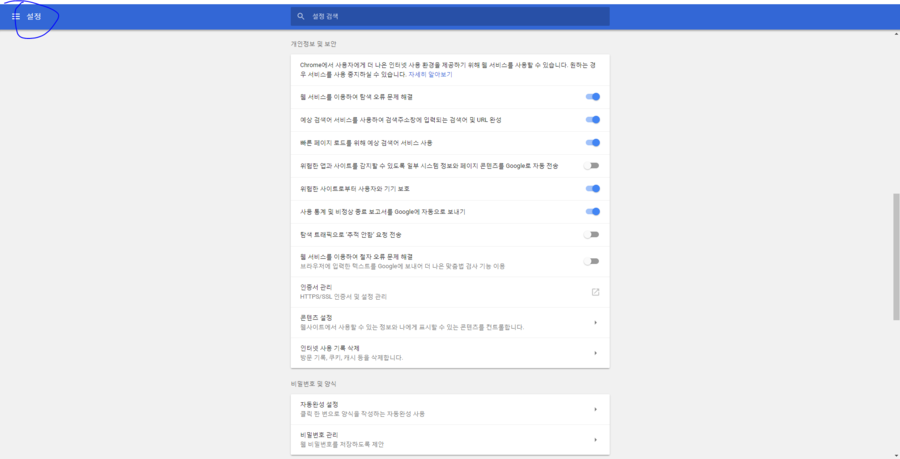Image resolution: width=900 pixels, height=459 pixels.
Task: Expand the 비밀번호 관리 row arrow
Action: click(595, 439)
